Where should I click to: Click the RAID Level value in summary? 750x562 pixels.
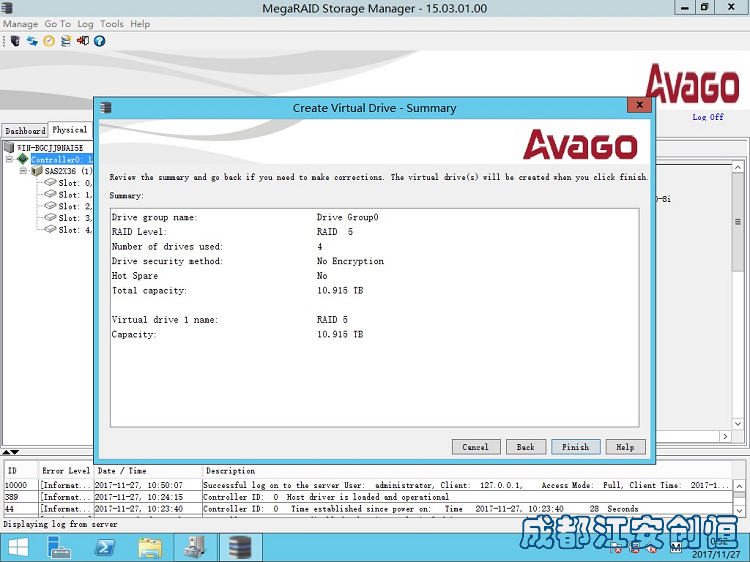tap(334, 232)
